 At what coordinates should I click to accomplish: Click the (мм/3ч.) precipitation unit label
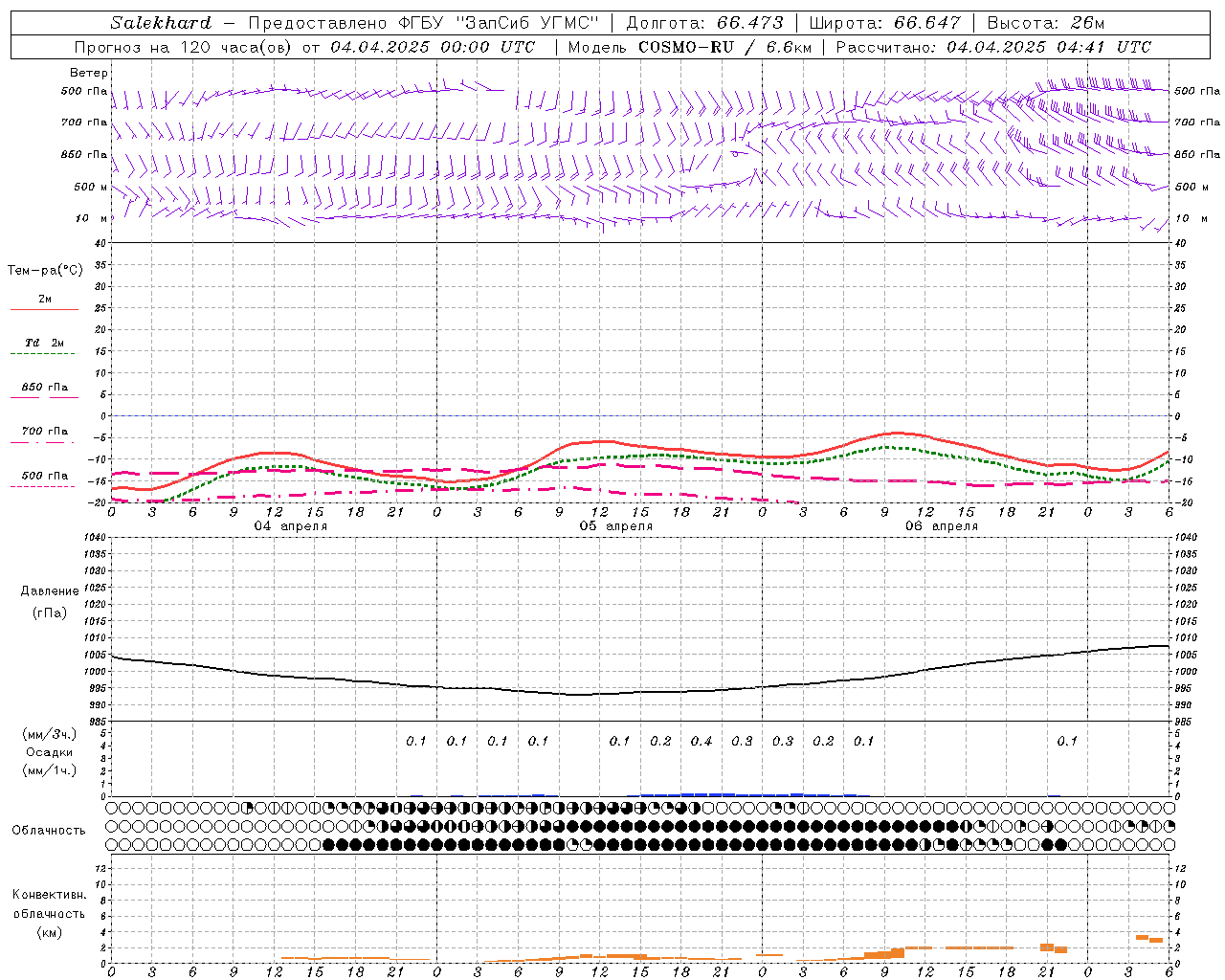click(x=50, y=735)
